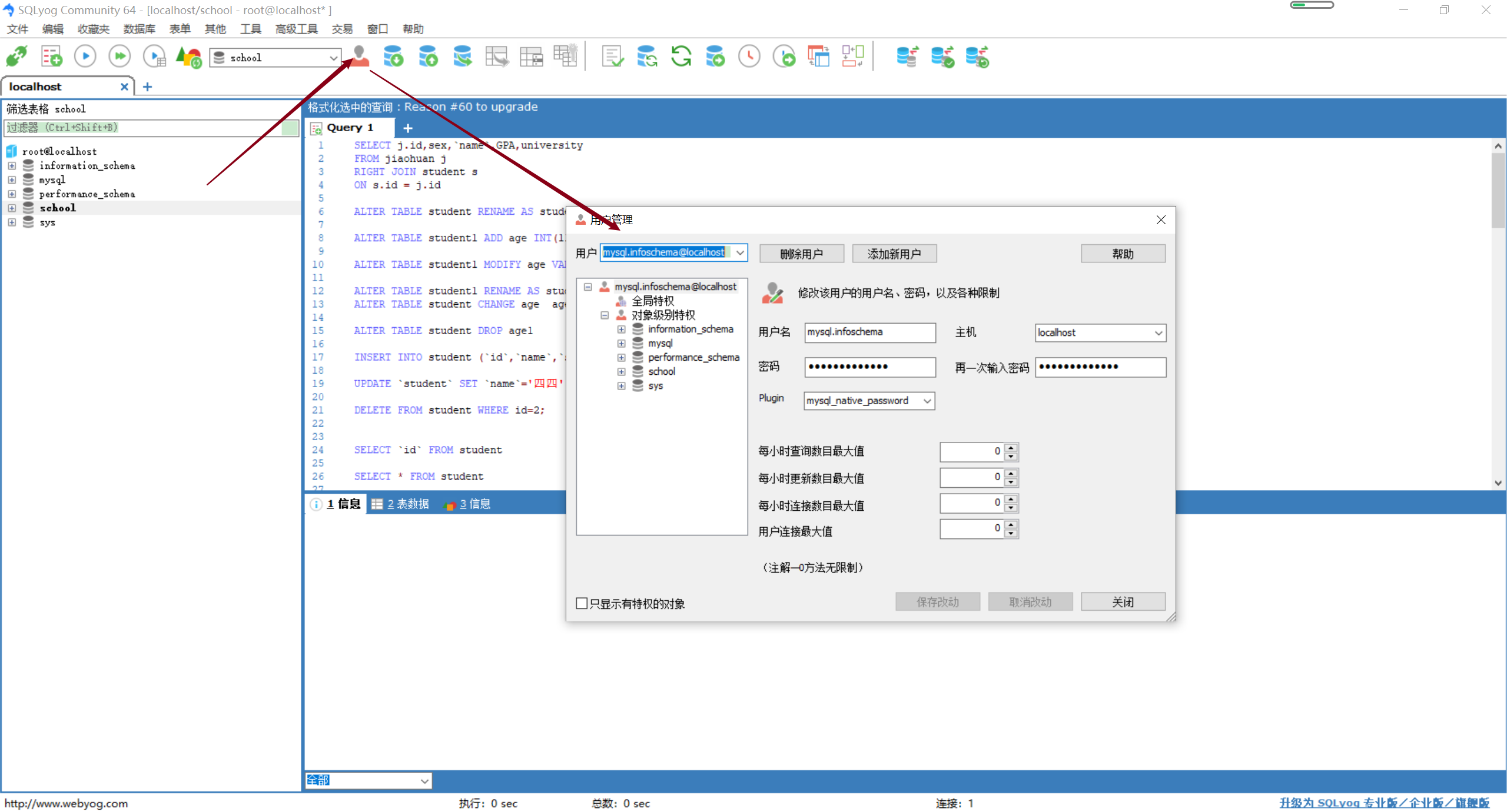Viewport: 1507px width, 812px height.
Task: Close the localhost connection tab
Action: coord(124,86)
